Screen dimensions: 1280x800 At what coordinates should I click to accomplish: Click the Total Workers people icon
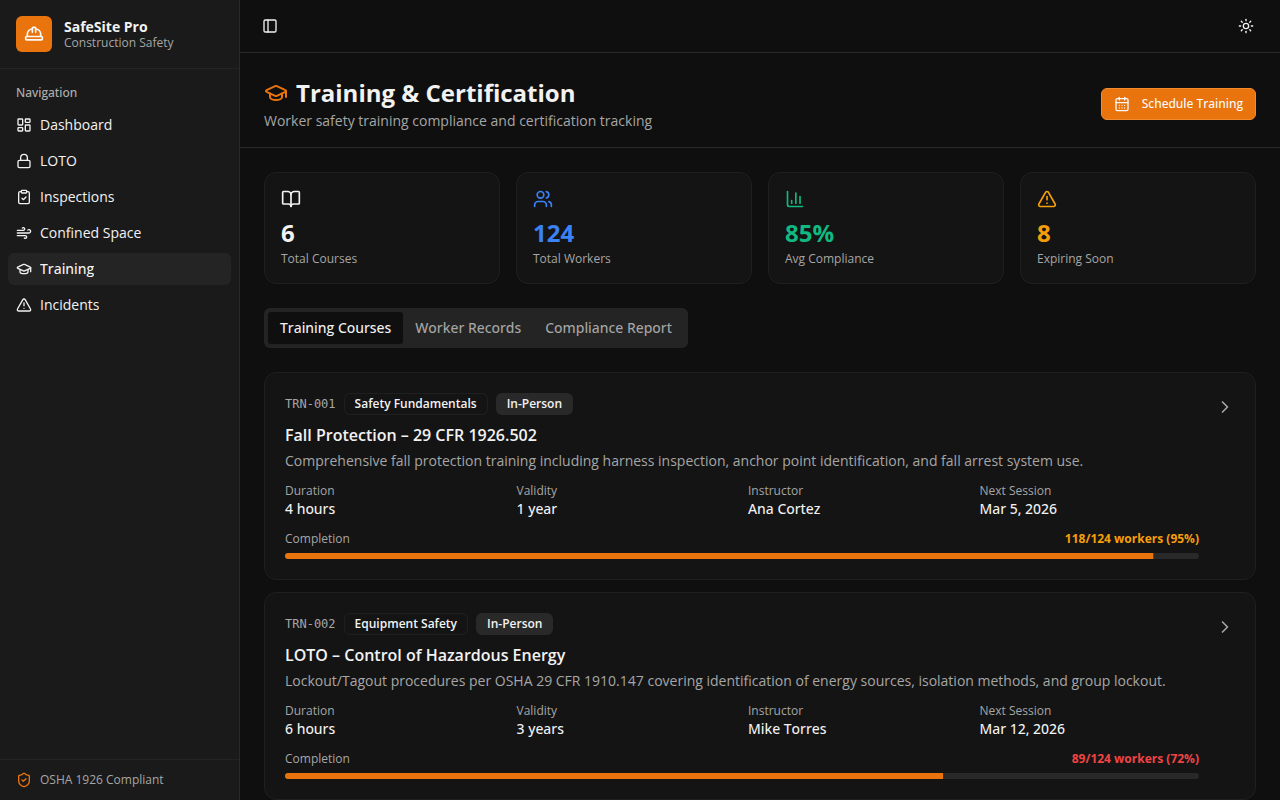coord(543,198)
